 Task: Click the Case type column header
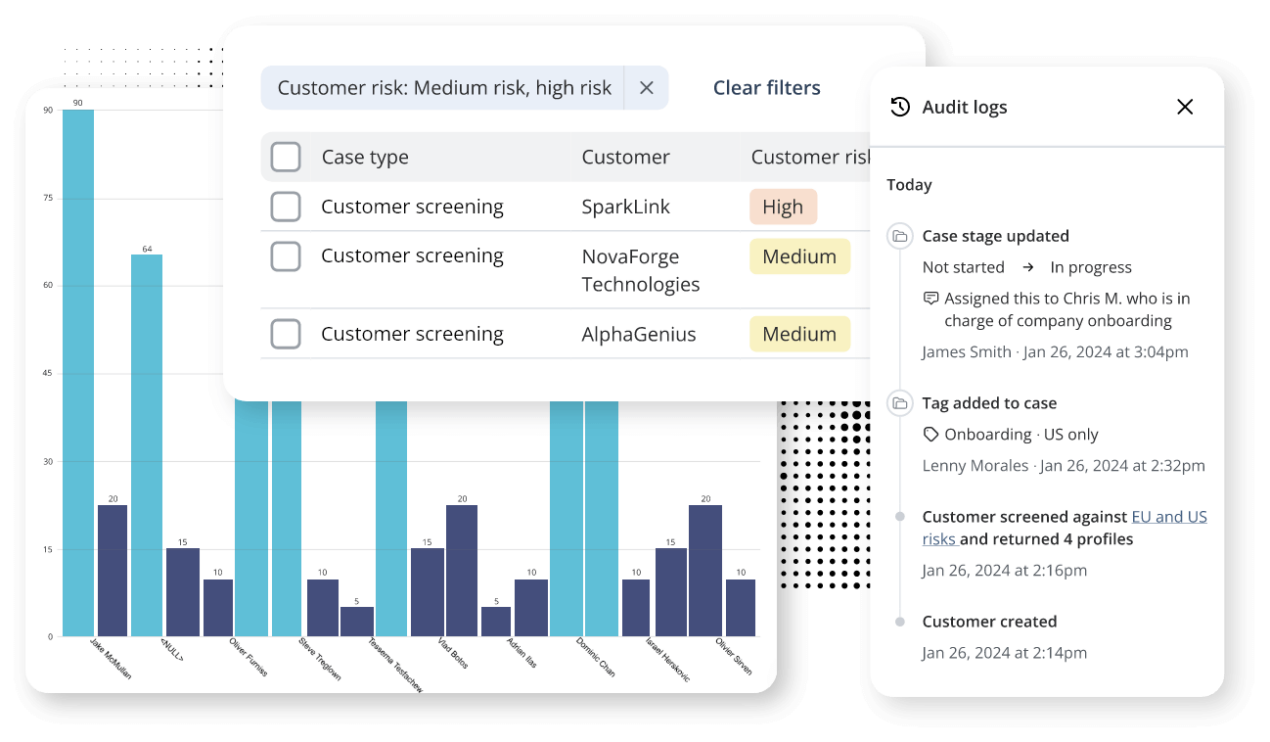365,157
